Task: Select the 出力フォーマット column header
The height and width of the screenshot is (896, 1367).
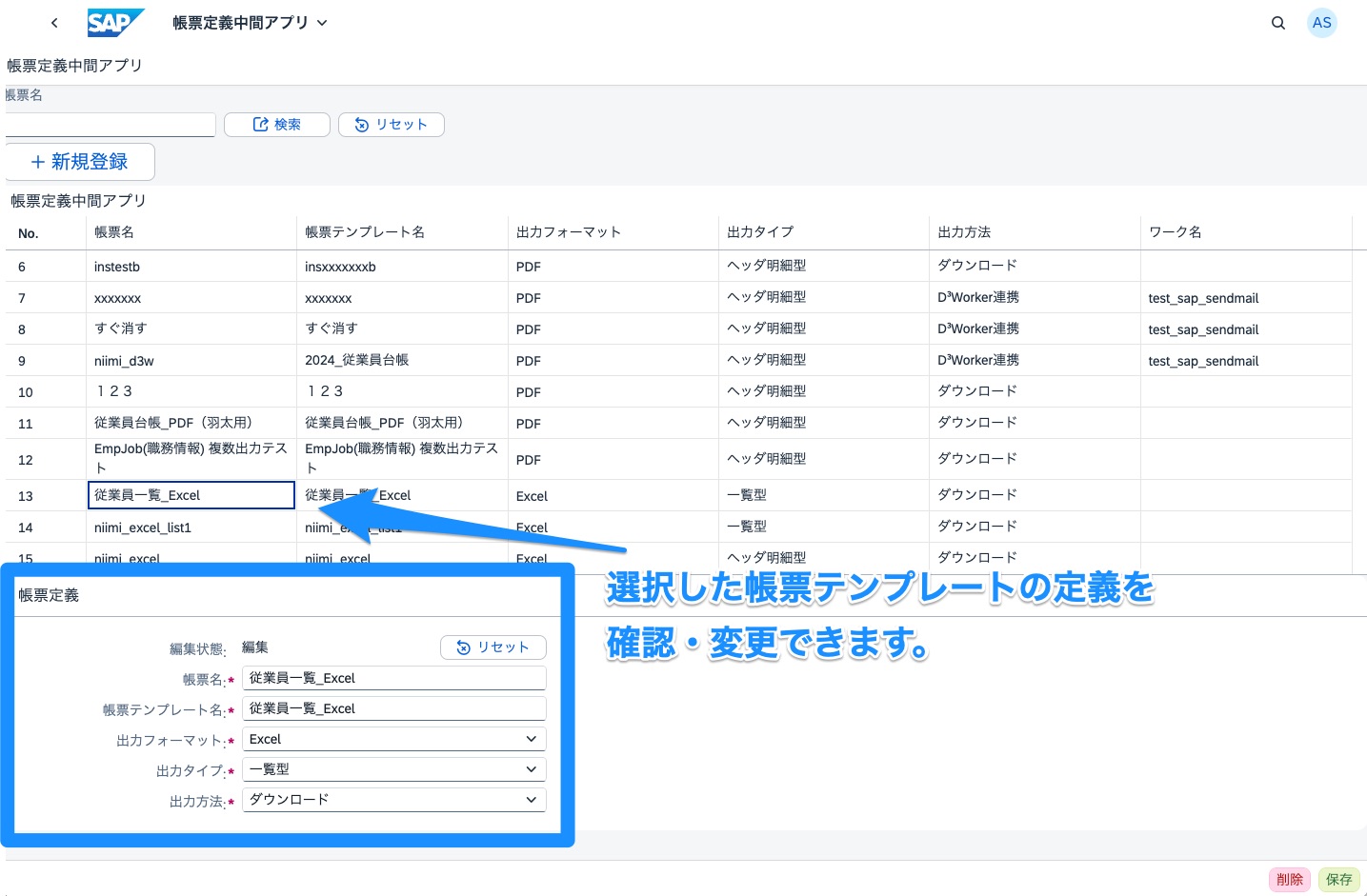Action: (x=613, y=232)
